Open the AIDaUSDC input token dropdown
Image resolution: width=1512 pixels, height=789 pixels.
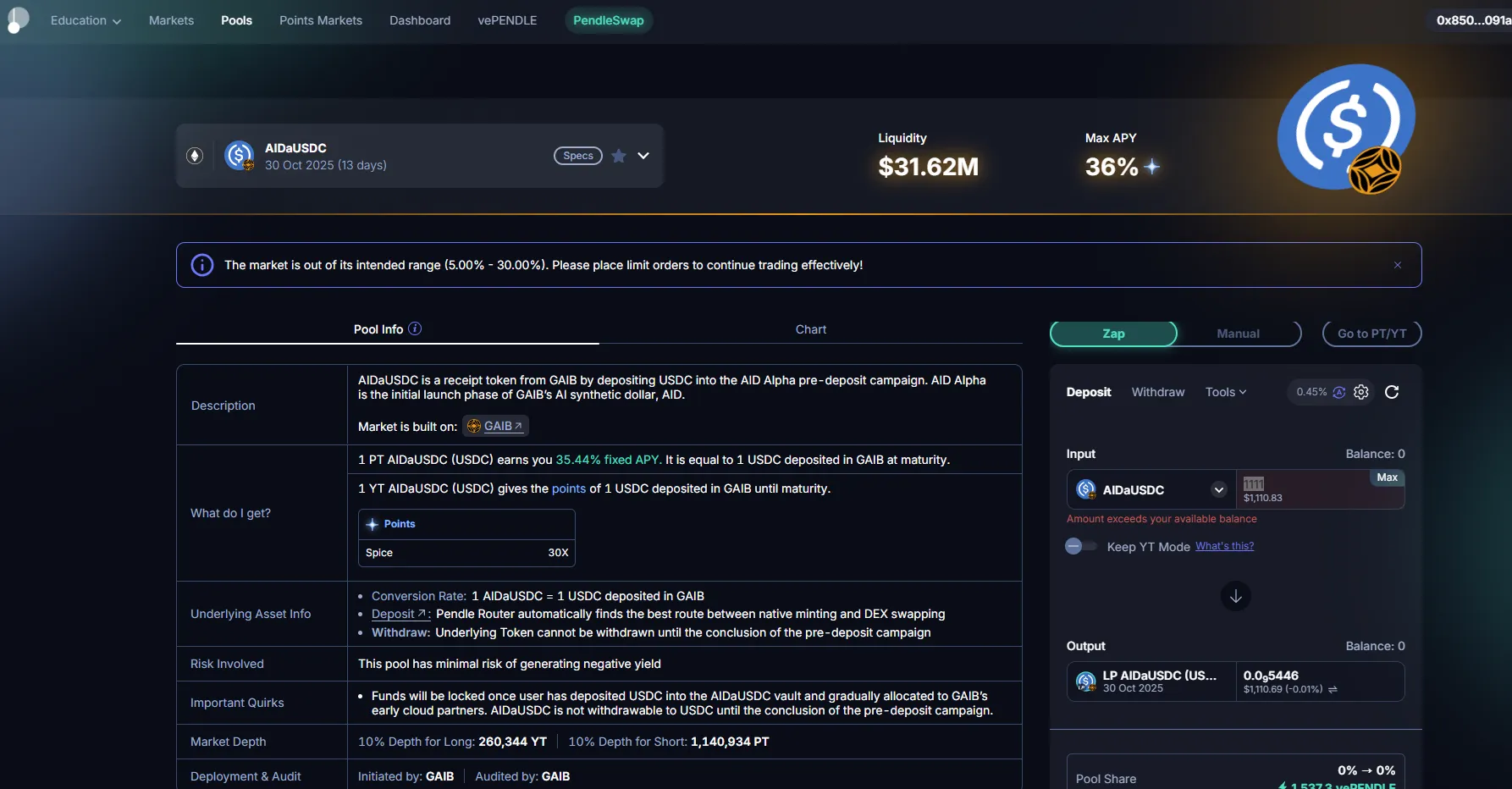[x=1219, y=489]
